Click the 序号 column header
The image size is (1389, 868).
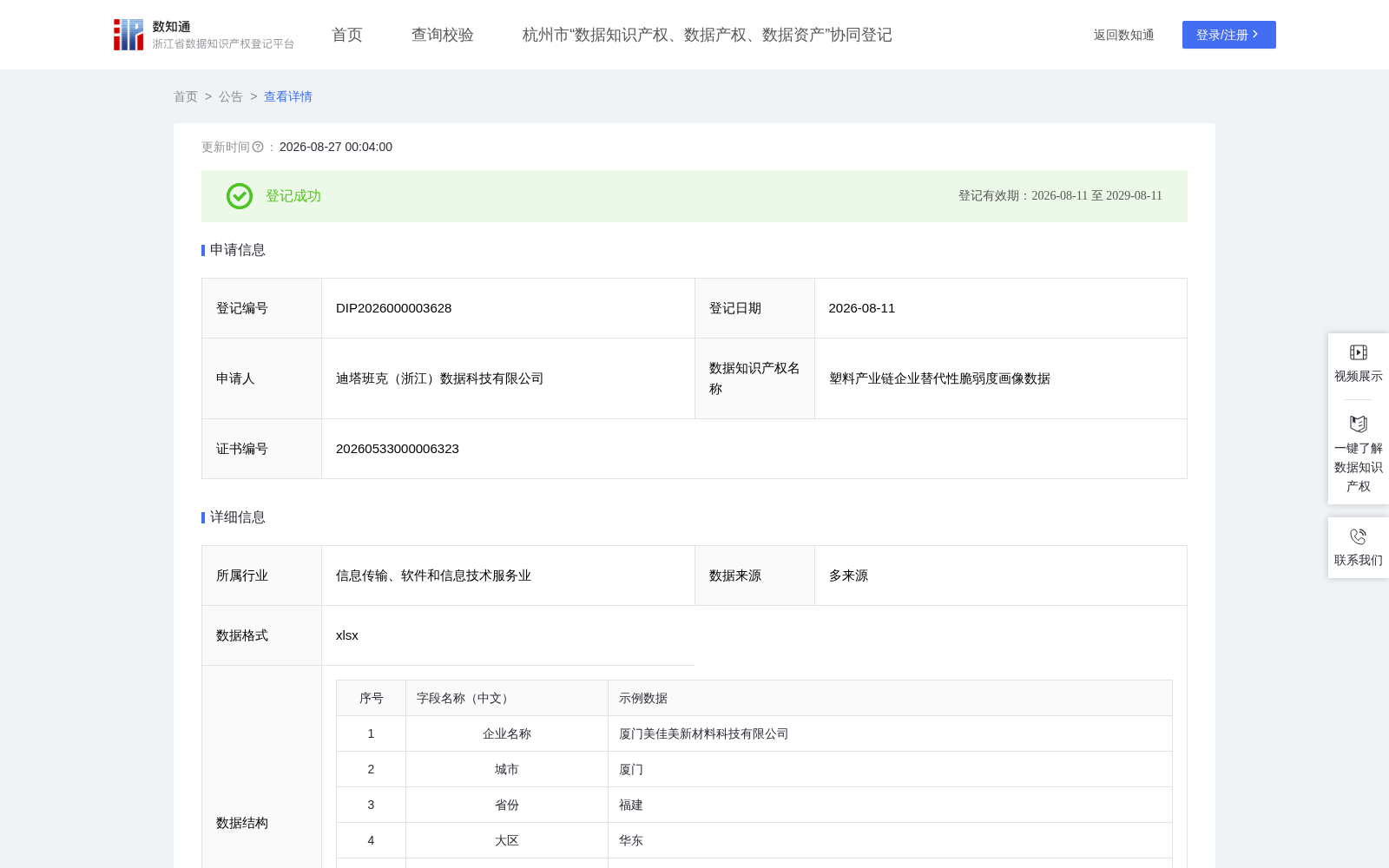pos(372,698)
